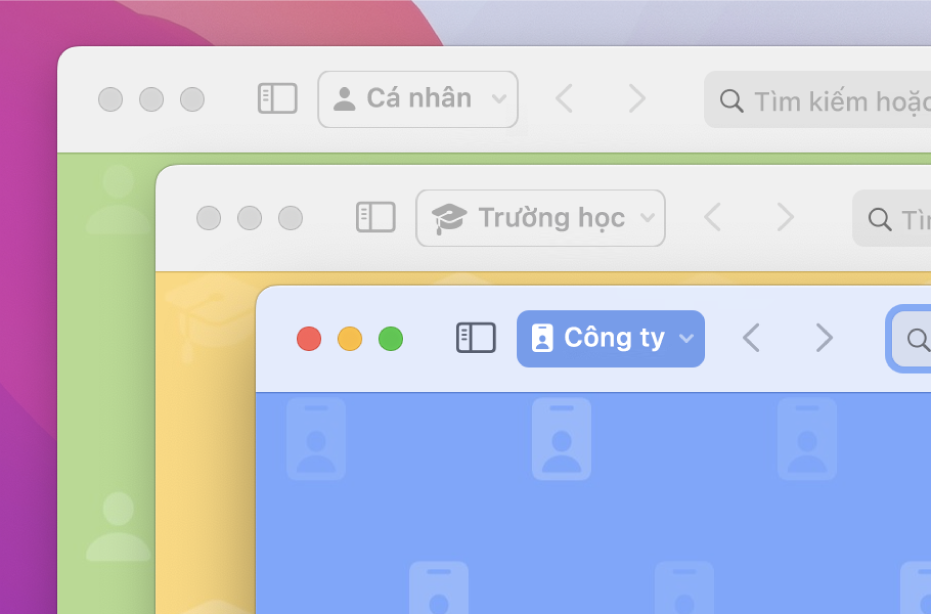Viewport: 931px width, 614px height.
Task: Go back in the Cá nhân window
Action: (x=564, y=98)
